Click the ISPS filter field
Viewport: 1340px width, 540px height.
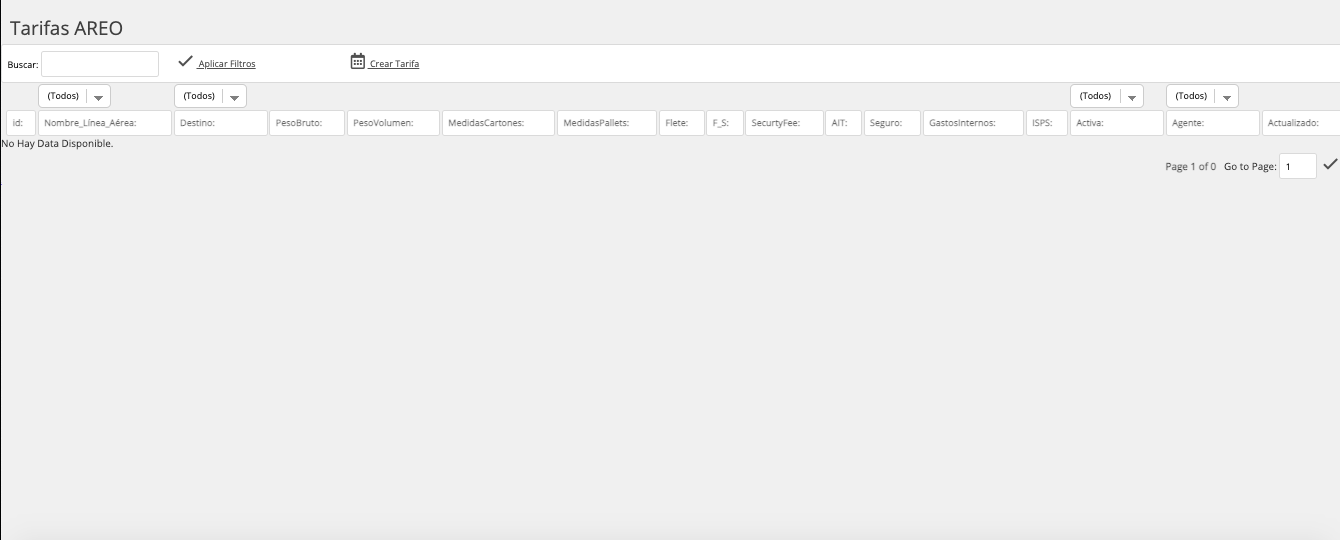point(1047,123)
